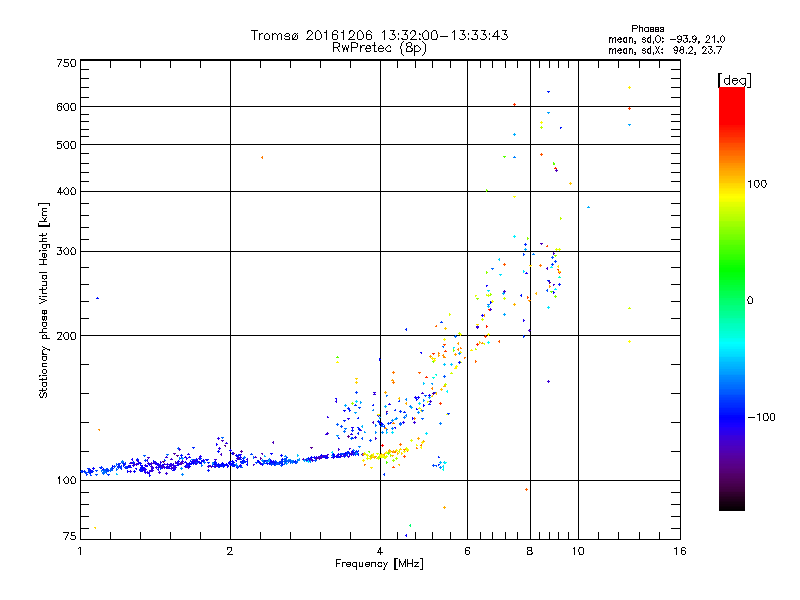Click the lone orange point near 470 km
The image size is (800, 600).
[x=262, y=158]
